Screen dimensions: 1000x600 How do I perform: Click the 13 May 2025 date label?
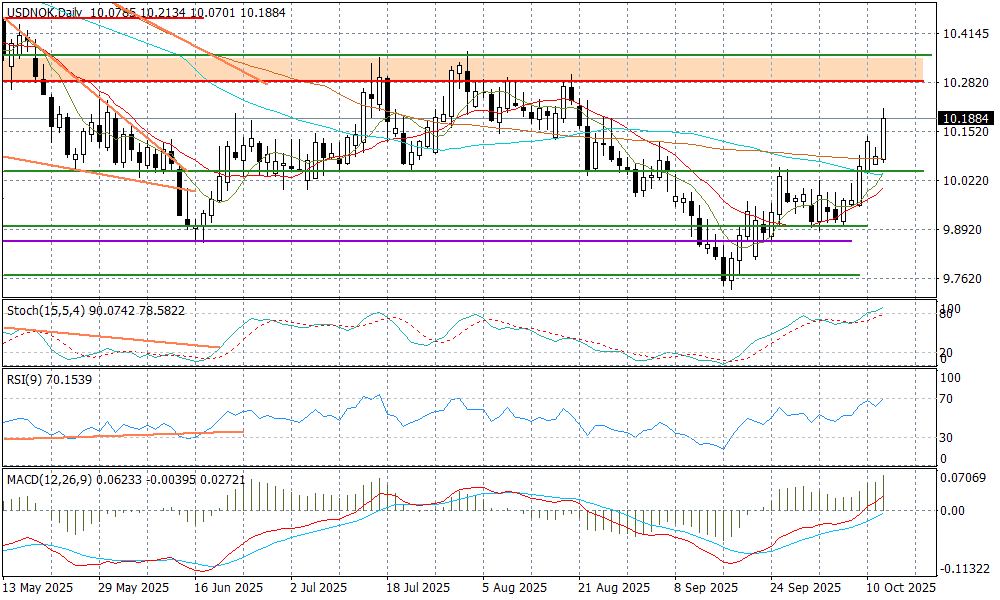coord(38,588)
